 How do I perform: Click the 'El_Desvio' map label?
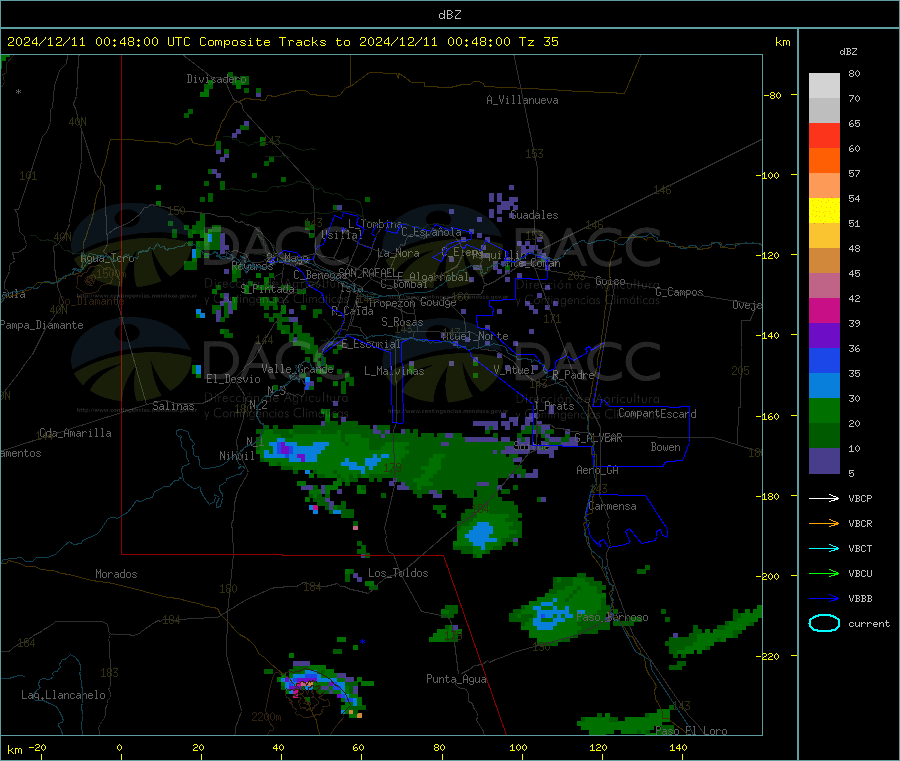233,379
